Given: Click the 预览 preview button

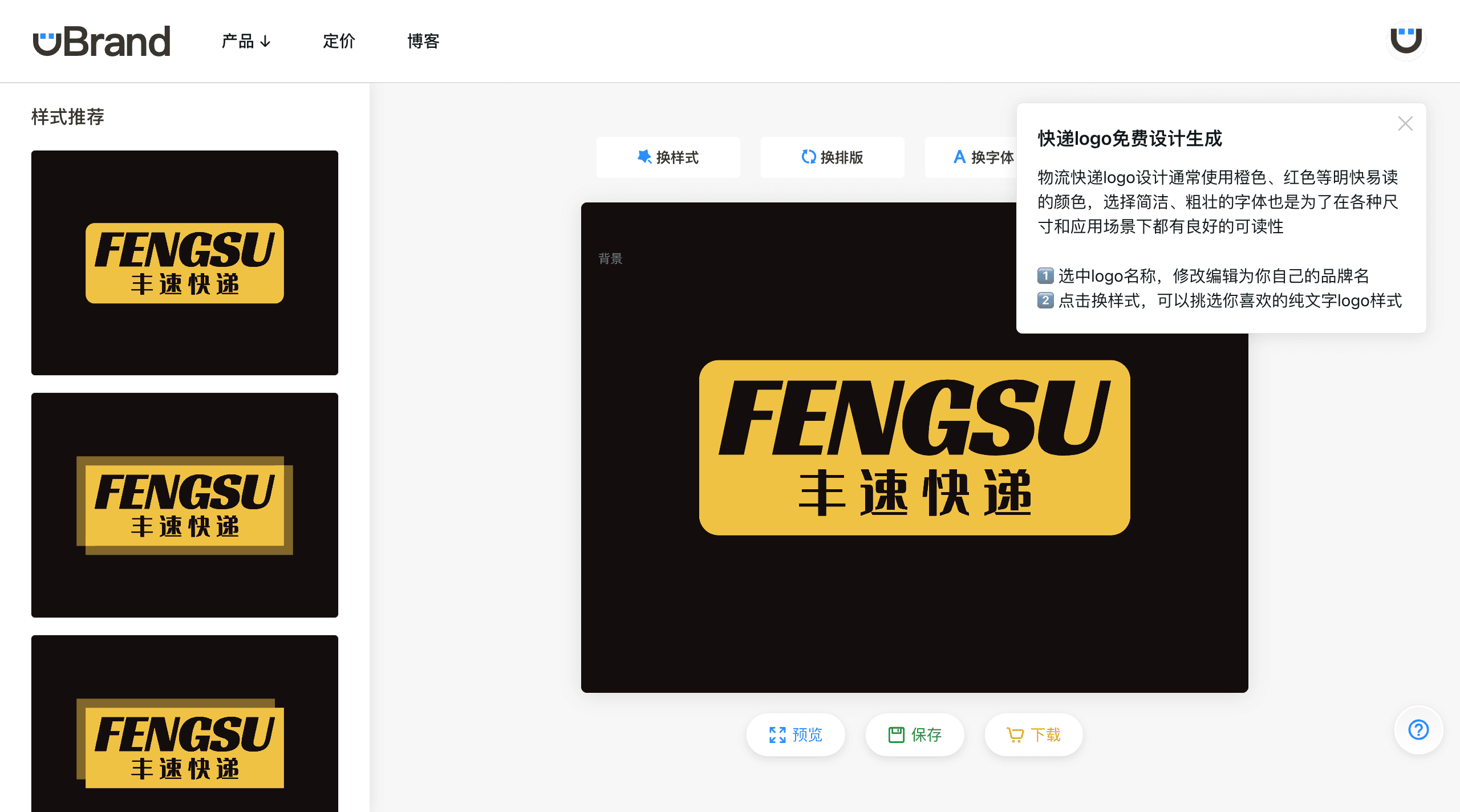Looking at the screenshot, I should [x=796, y=734].
